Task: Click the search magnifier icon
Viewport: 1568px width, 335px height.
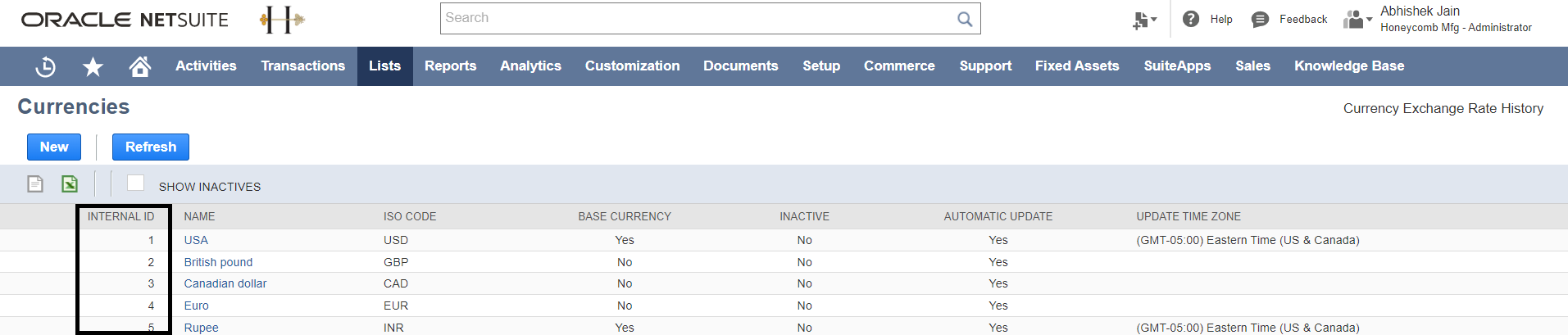Action: tap(965, 19)
